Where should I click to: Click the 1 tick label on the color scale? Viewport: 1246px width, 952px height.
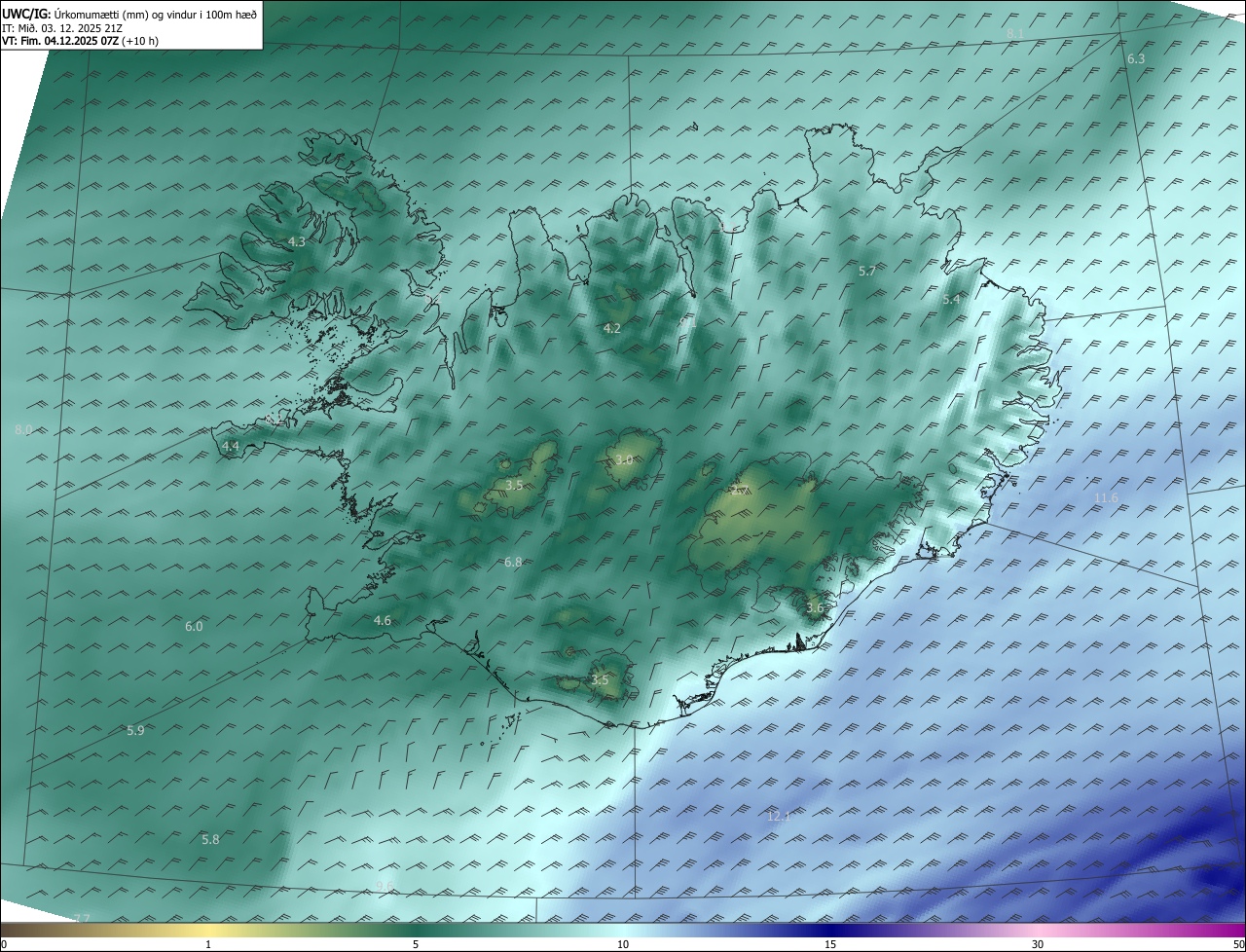pyautogui.click(x=208, y=944)
